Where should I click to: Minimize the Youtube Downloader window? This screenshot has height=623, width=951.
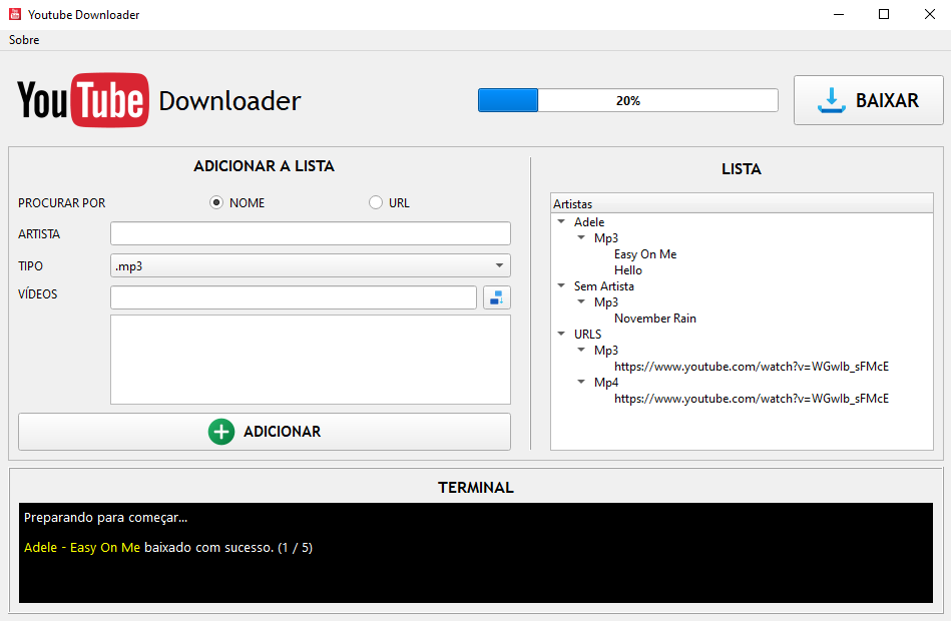point(839,15)
